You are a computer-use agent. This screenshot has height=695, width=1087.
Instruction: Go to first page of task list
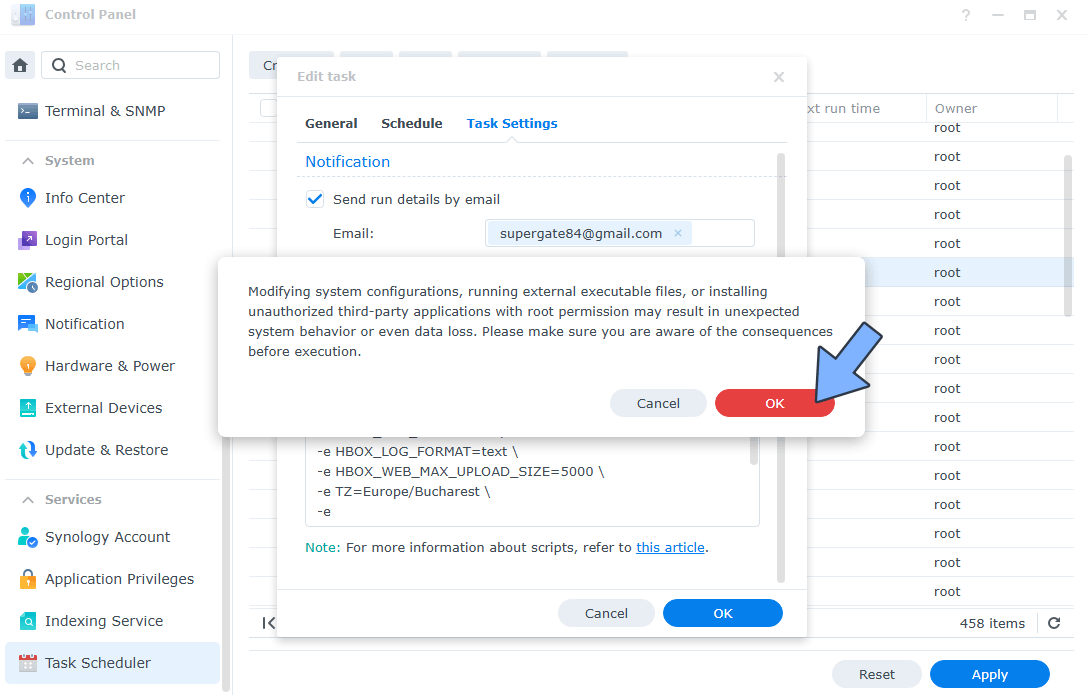tap(268, 623)
